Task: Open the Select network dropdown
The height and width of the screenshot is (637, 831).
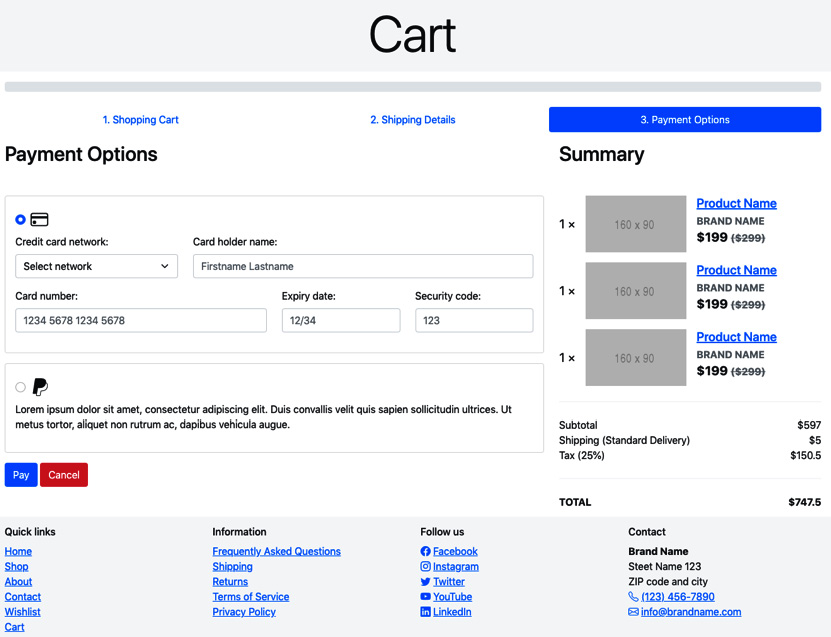Action: pos(96,266)
